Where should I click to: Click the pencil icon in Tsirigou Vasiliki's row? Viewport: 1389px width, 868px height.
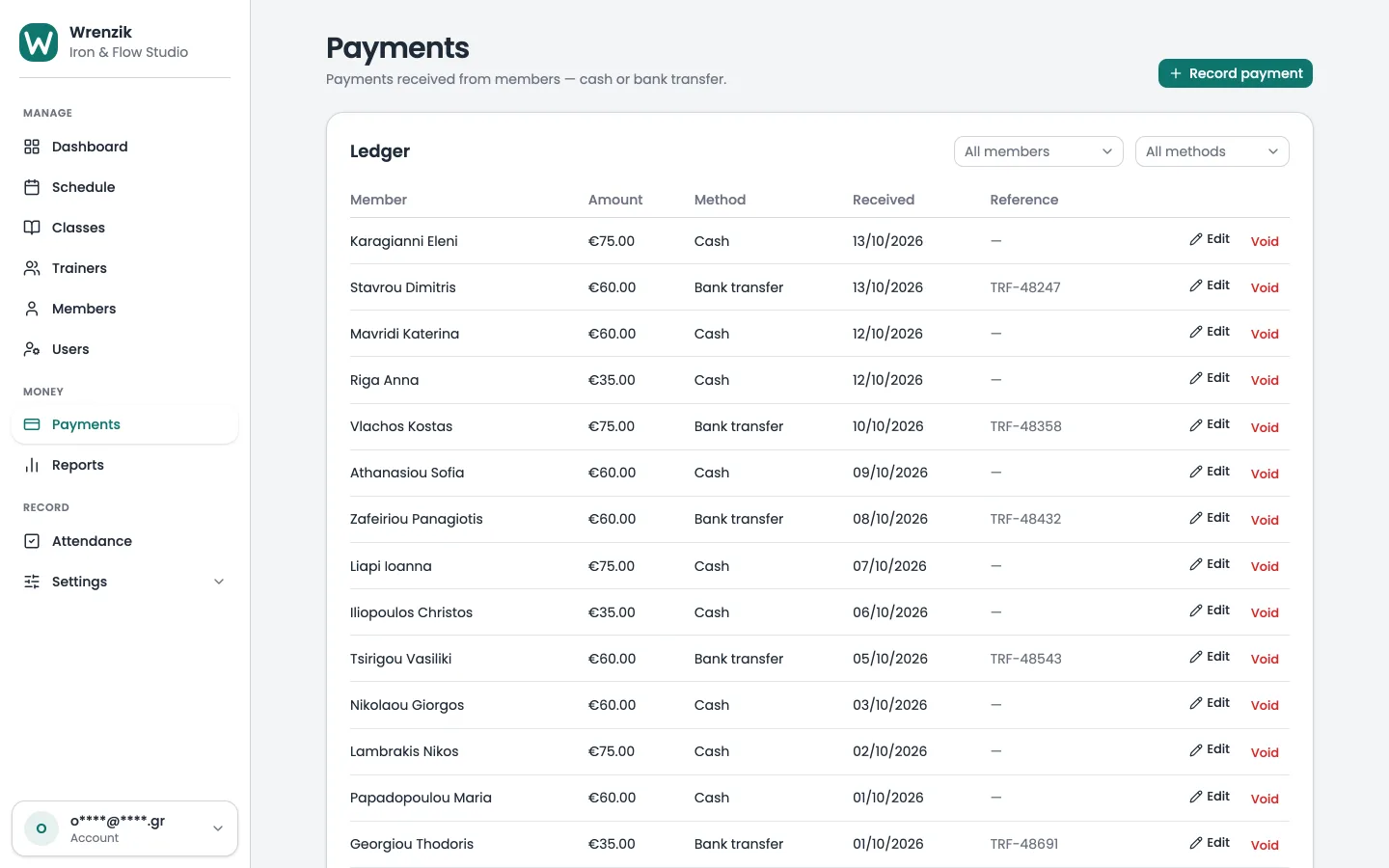(x=1196, y=657)
